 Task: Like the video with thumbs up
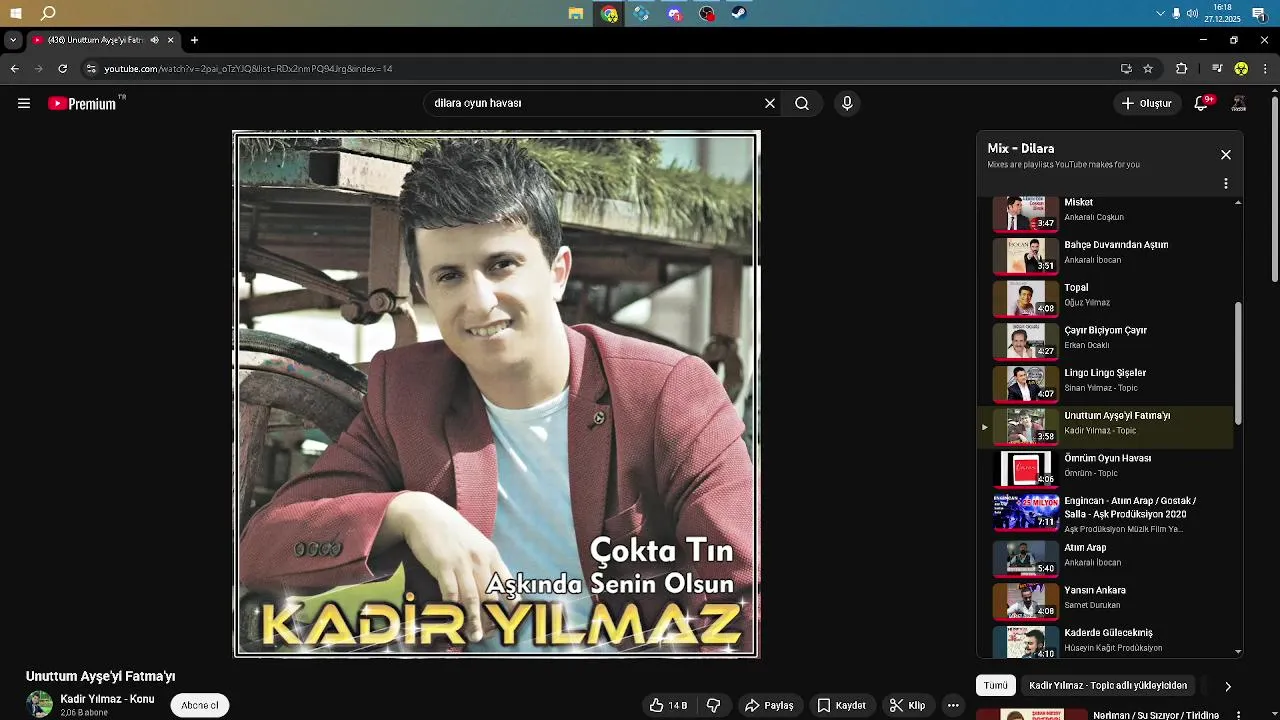668,705
